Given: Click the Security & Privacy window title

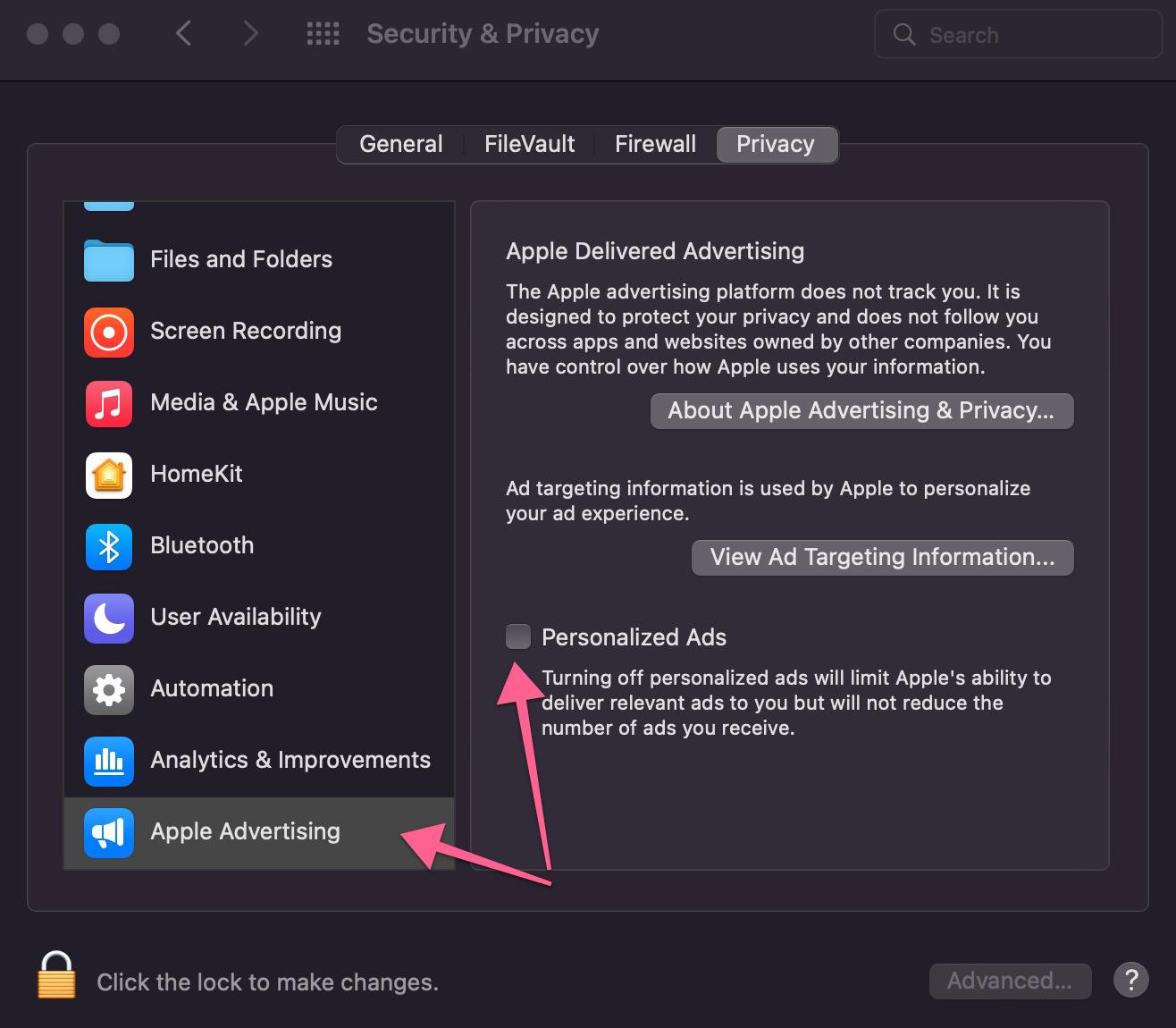Looking at the screenshot, I should coord(483,34).
